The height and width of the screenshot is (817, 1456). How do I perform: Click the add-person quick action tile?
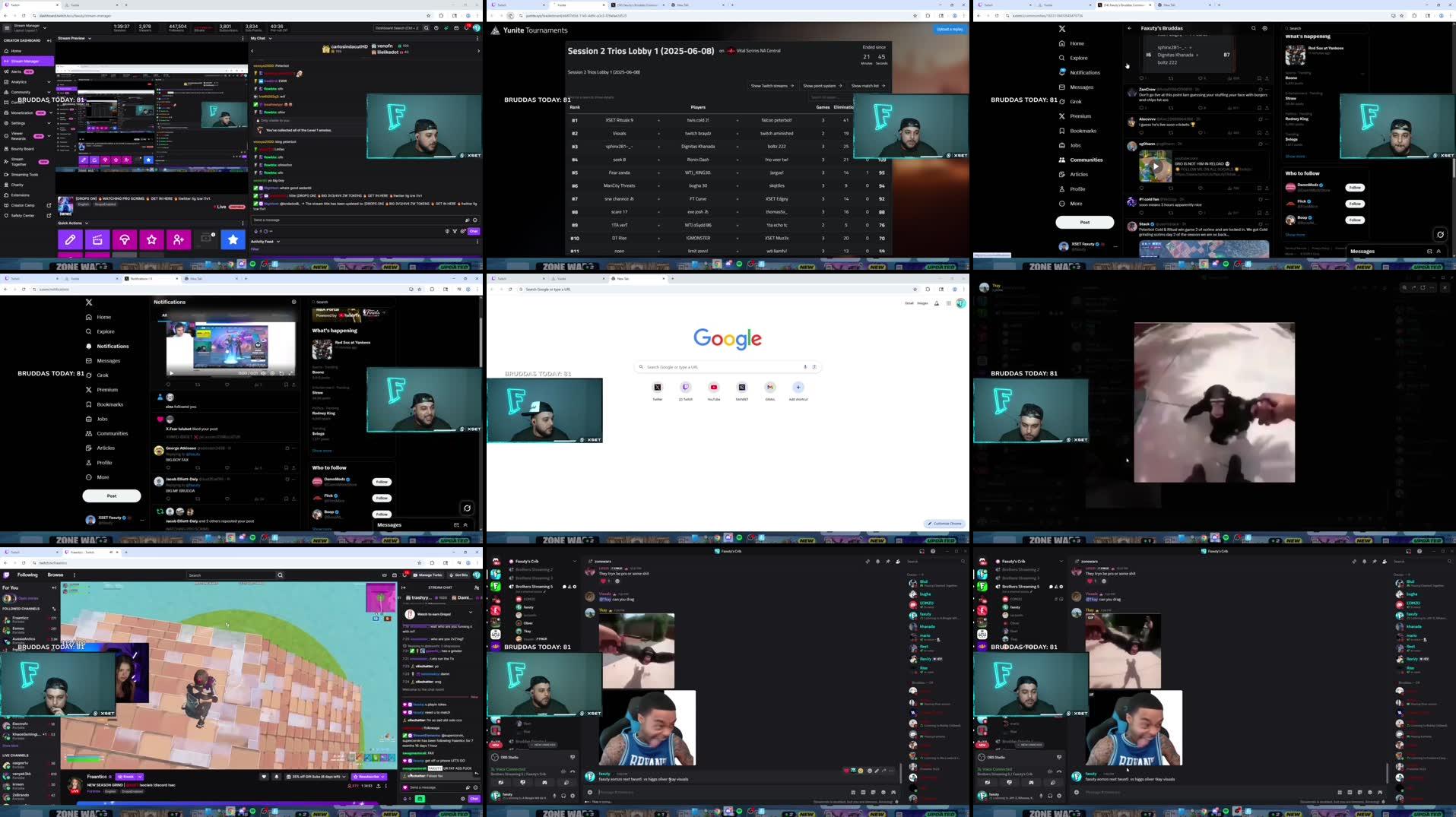(179, 239)
